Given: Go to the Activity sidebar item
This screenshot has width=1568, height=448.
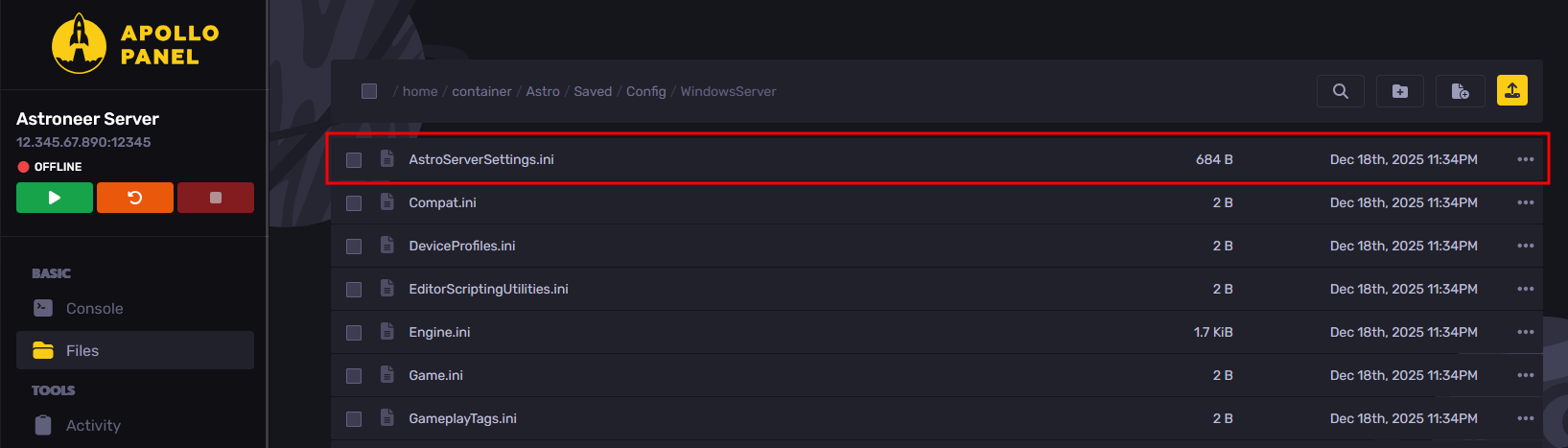Looking at the screenshot, I should [93, 426].
